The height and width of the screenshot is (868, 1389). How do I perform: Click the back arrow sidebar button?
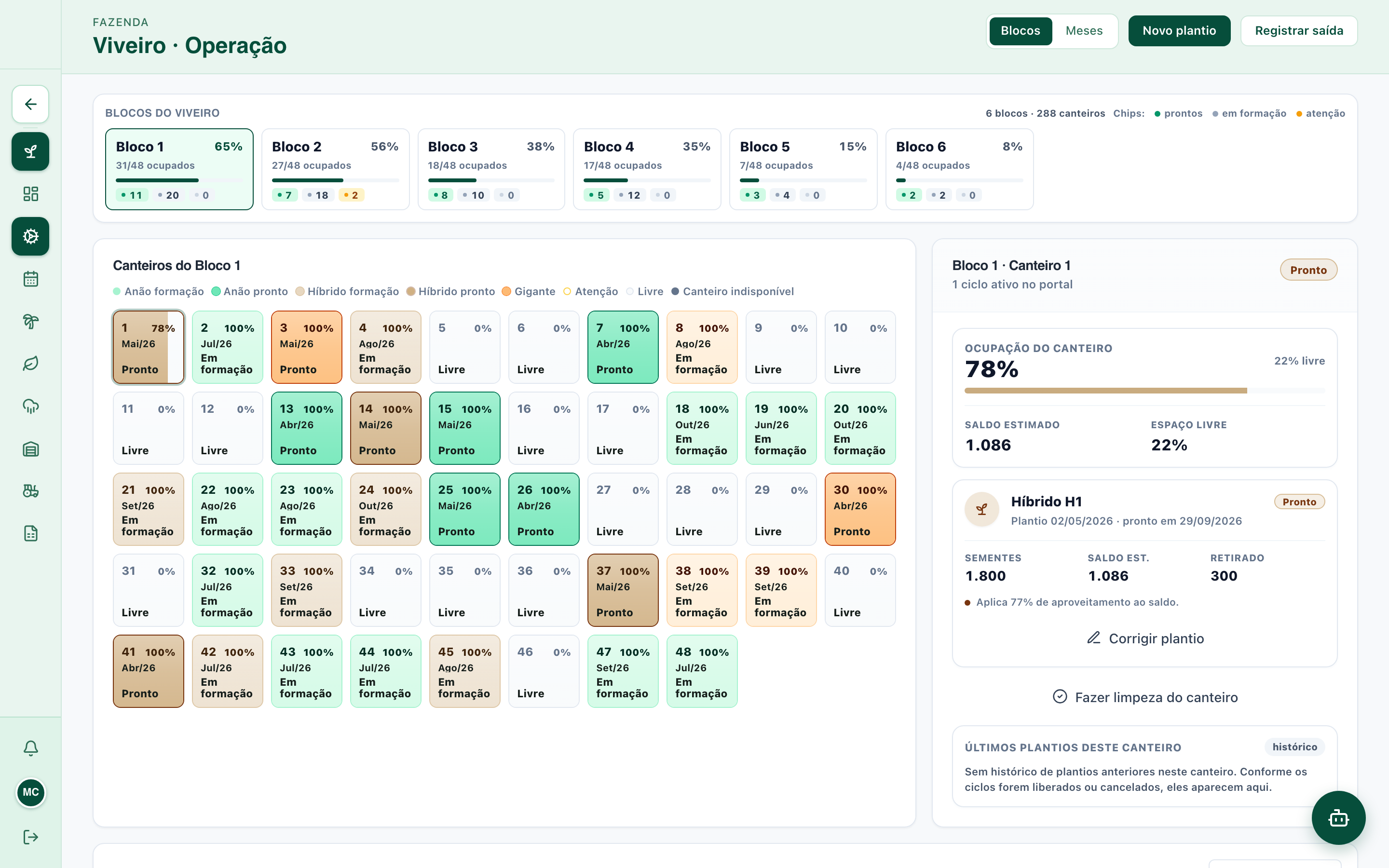coord(30,104)
